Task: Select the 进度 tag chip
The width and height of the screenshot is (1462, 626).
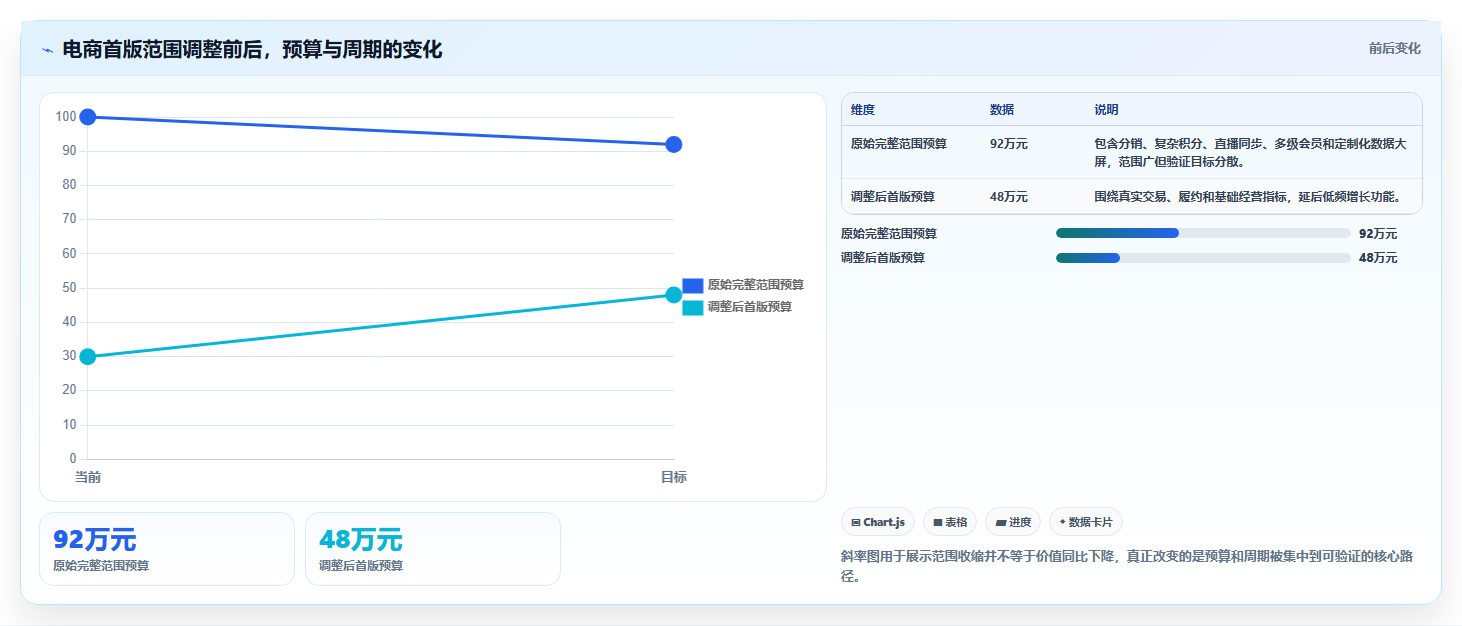Action: pyautogui.click(x=1013, y=522)
